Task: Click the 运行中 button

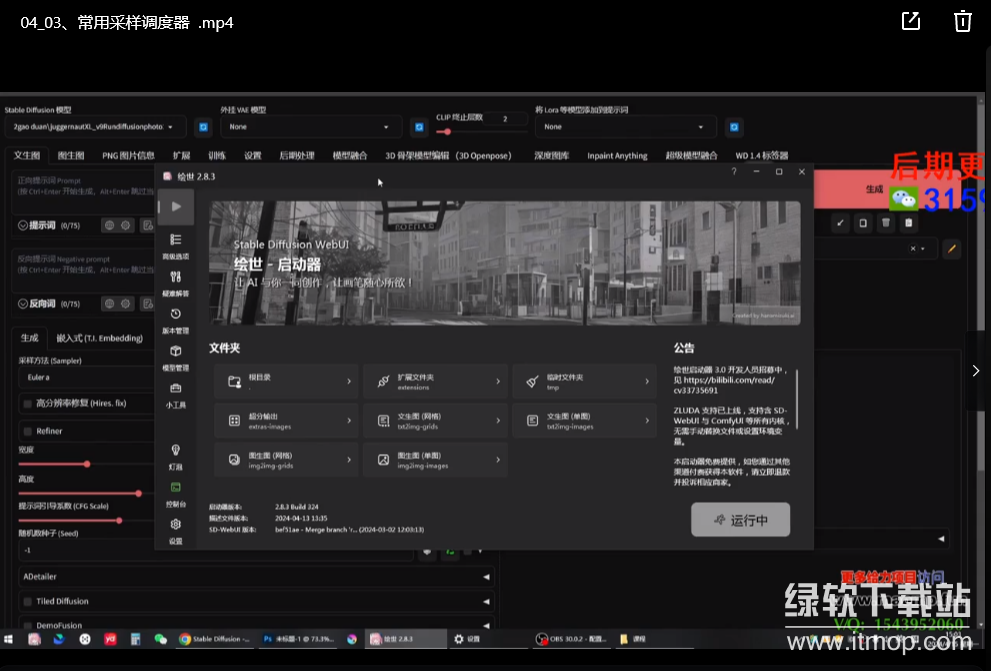Action: 740,519
